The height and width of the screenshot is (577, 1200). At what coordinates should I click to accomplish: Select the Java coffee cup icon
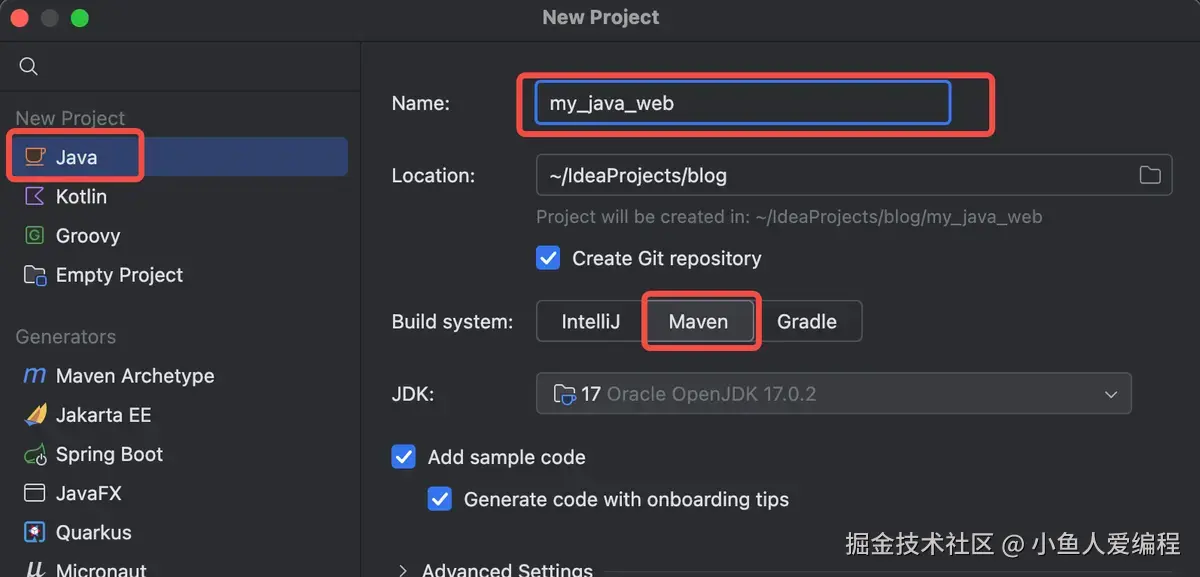(x=35, y=157)
